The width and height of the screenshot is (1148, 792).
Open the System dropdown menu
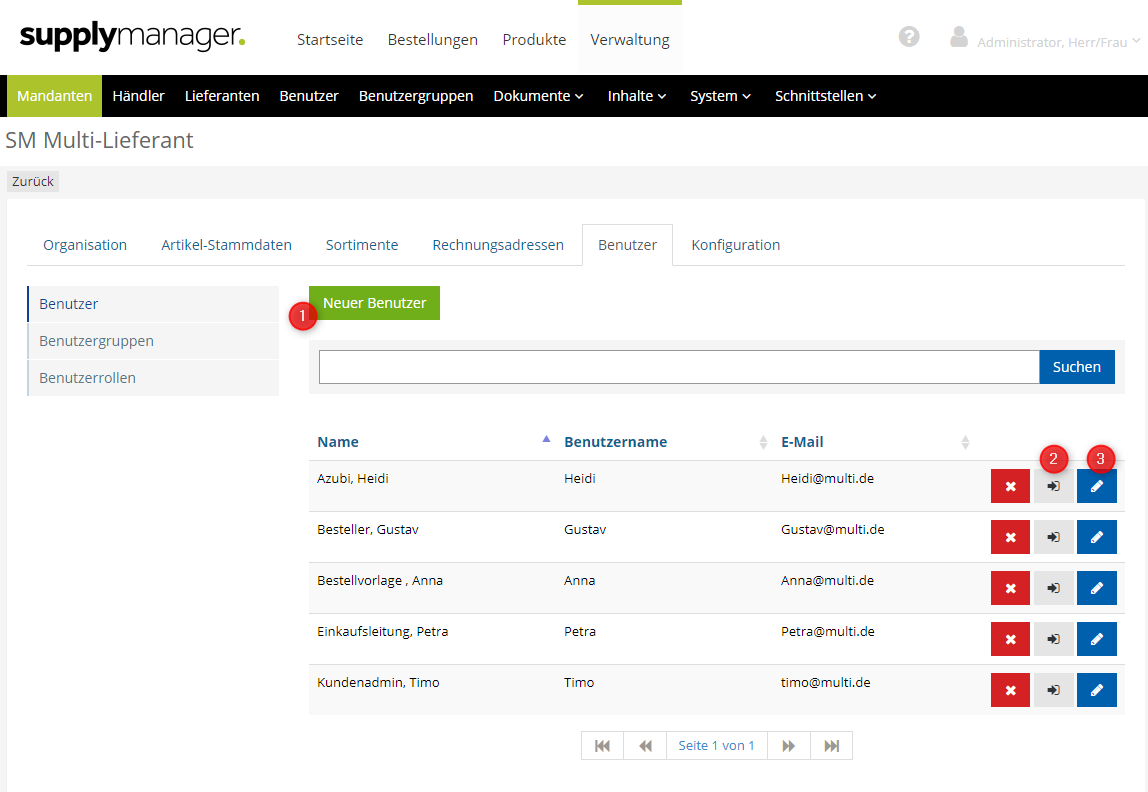[x=720, y=96]
